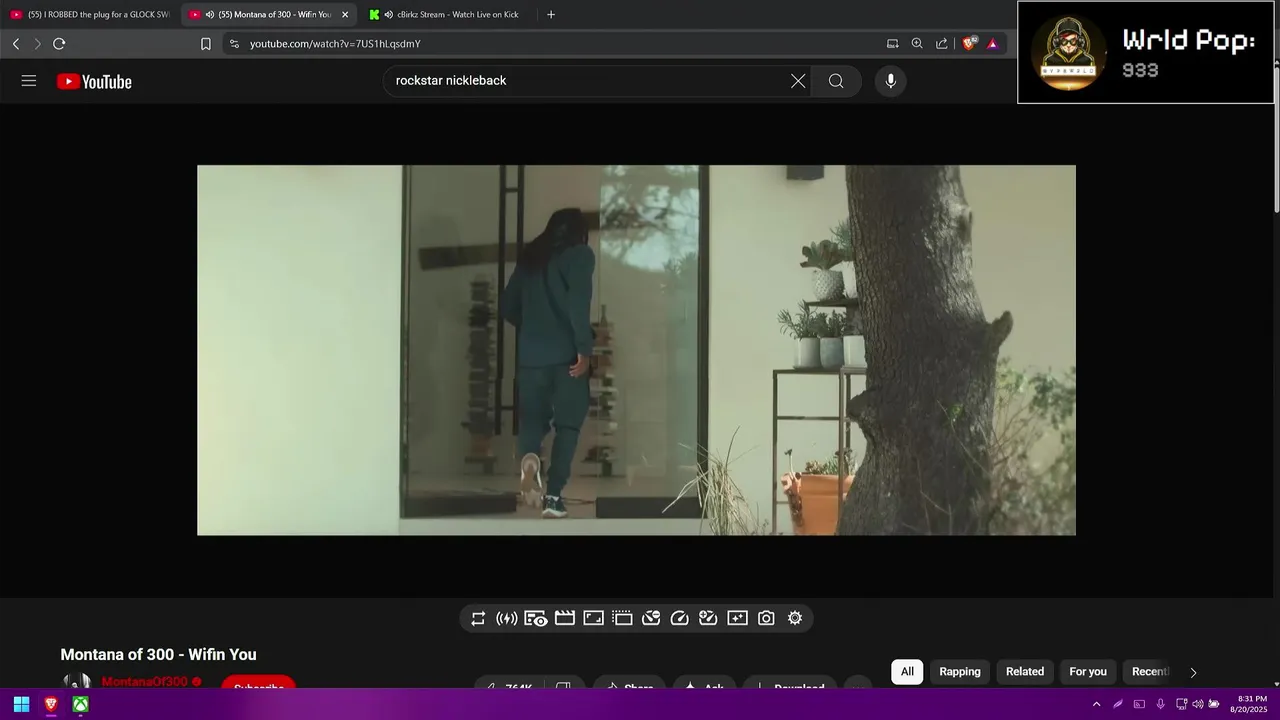
Task: Close the Montana of 300 browser tab
Action: [345, 15]
